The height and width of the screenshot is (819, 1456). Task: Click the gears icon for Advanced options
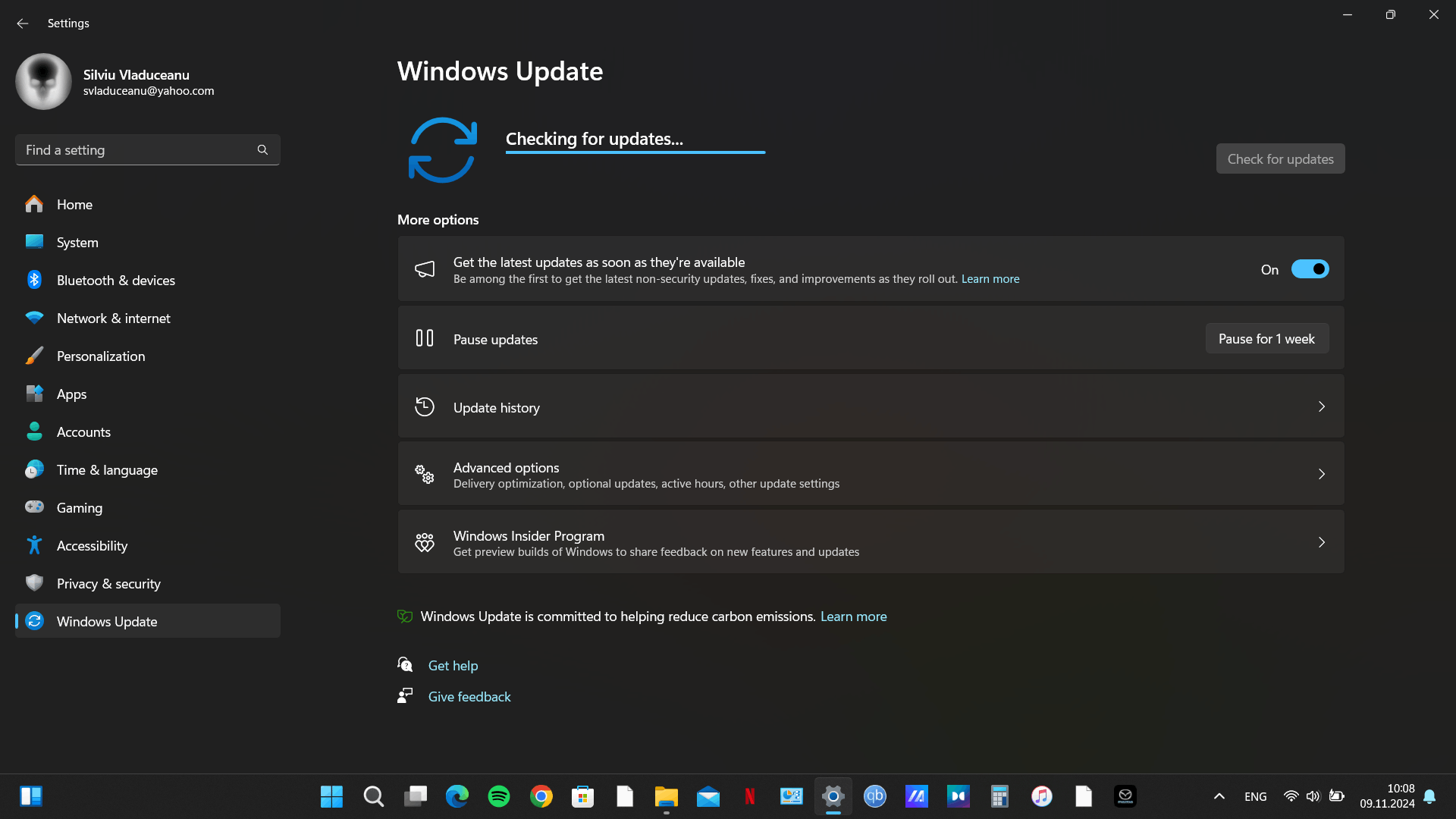click(x=425, y=475)
